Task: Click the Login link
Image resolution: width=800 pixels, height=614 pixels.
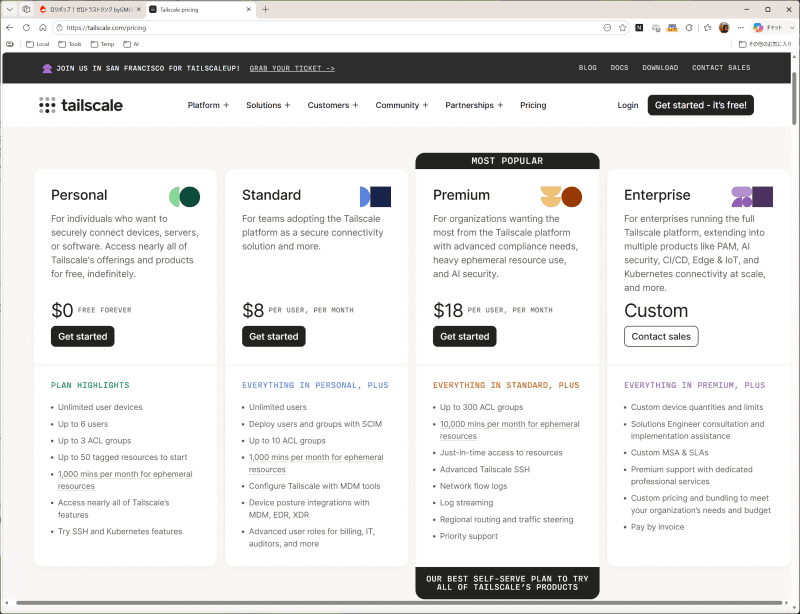Action: click(628, 105)
